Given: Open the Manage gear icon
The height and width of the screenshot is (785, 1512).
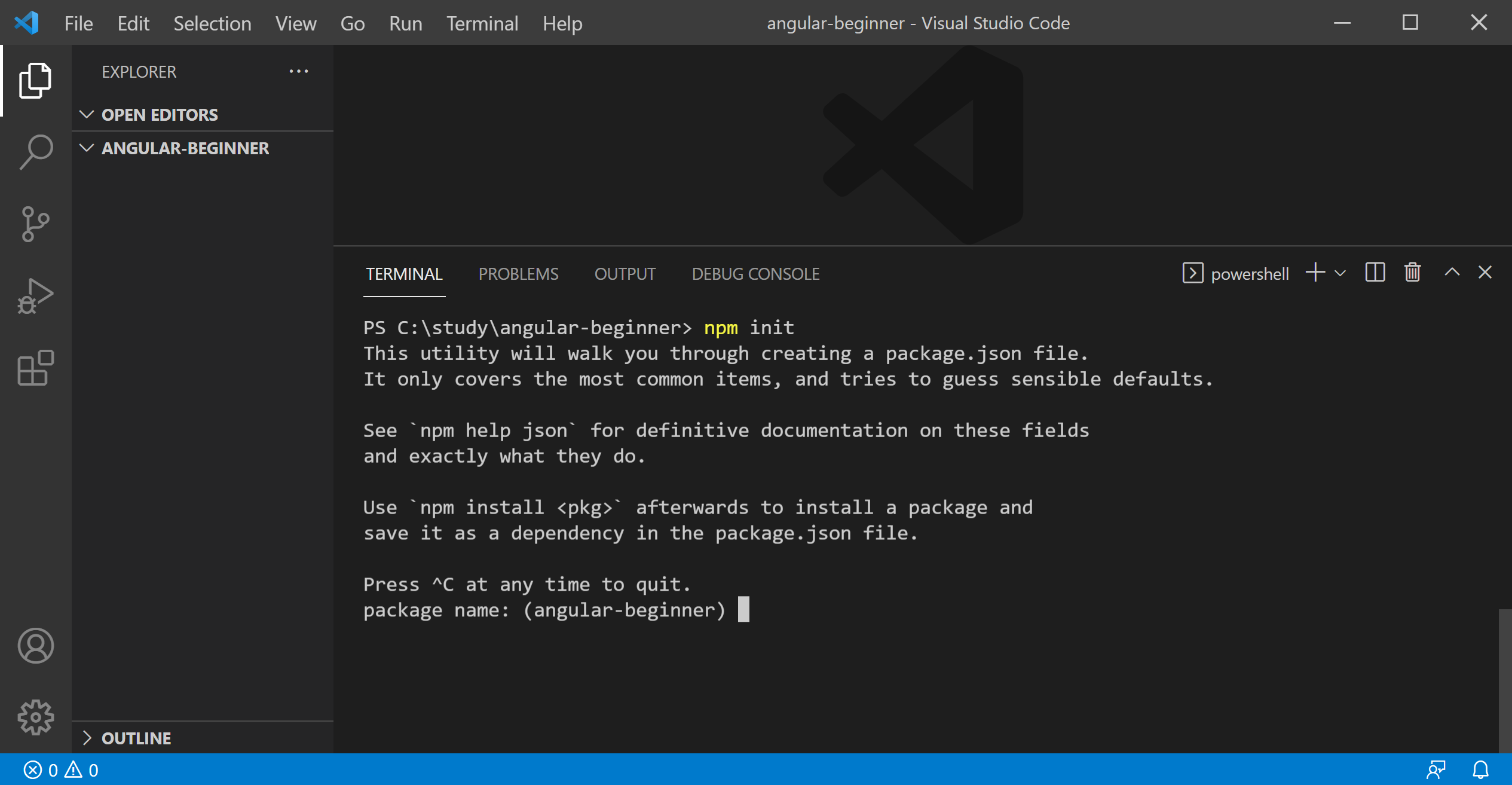Looking at the screenshot, I should point(36,717).
